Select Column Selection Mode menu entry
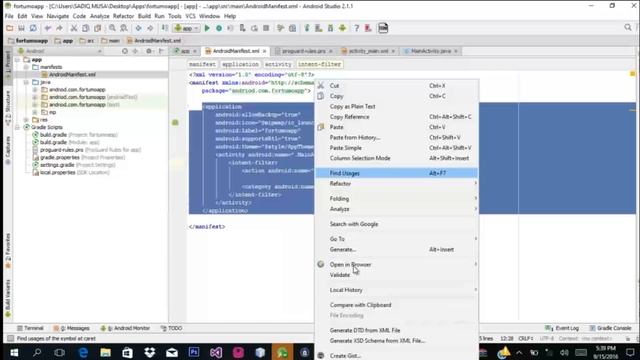The height and width of the screenshot is (360, 640). (x=396, y=158)
